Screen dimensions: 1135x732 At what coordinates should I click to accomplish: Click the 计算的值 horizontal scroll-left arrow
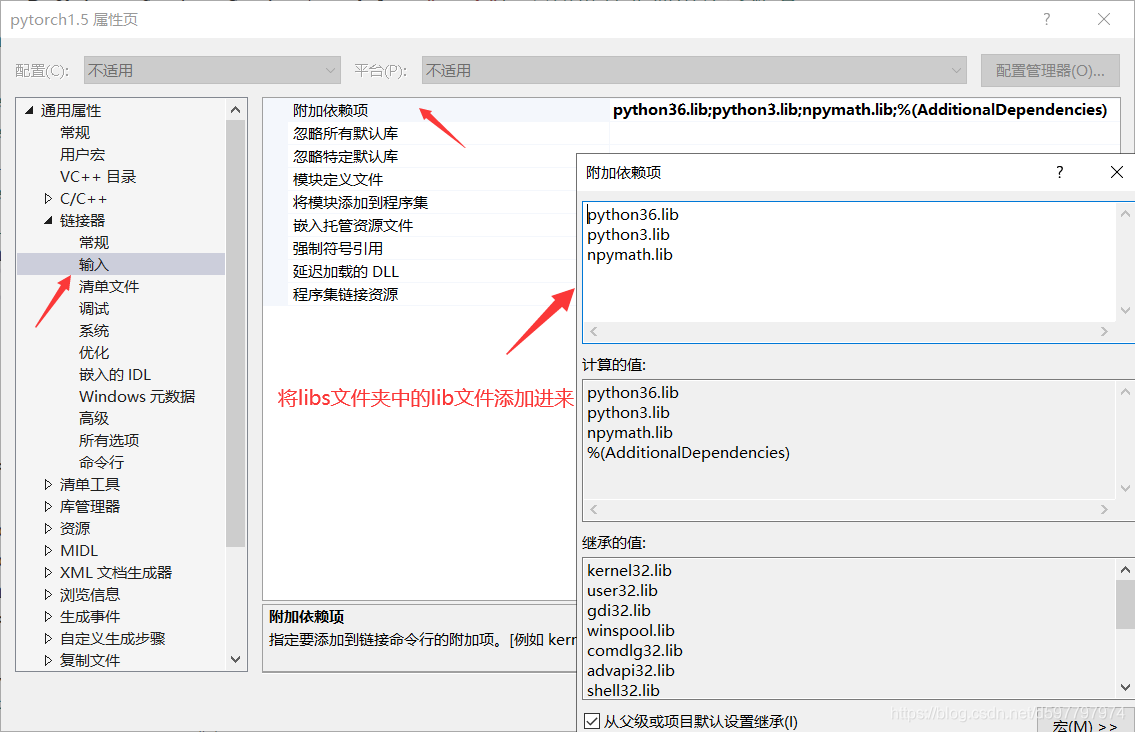point(594,510)
